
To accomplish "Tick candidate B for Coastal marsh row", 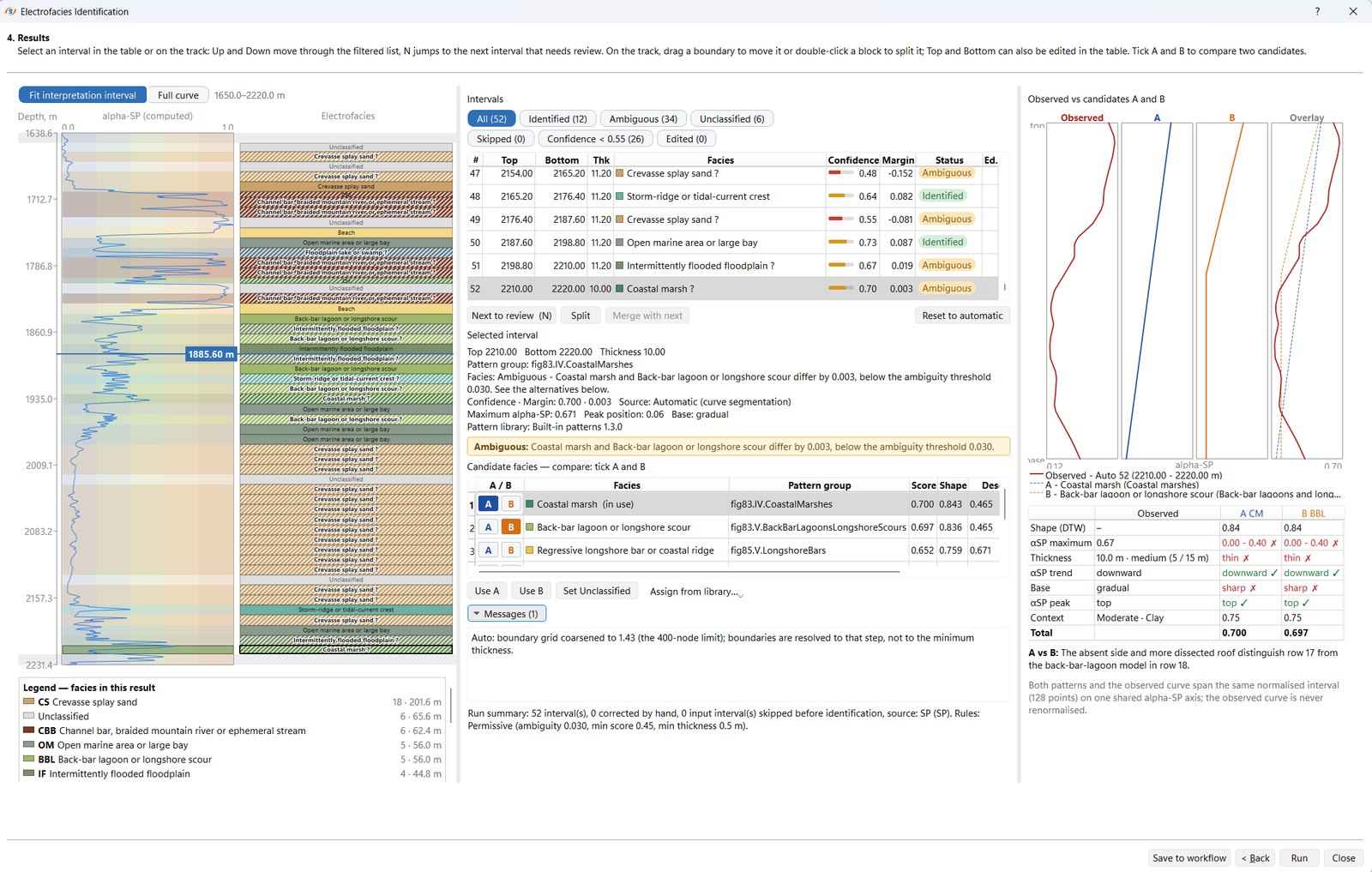I will 511,504.
